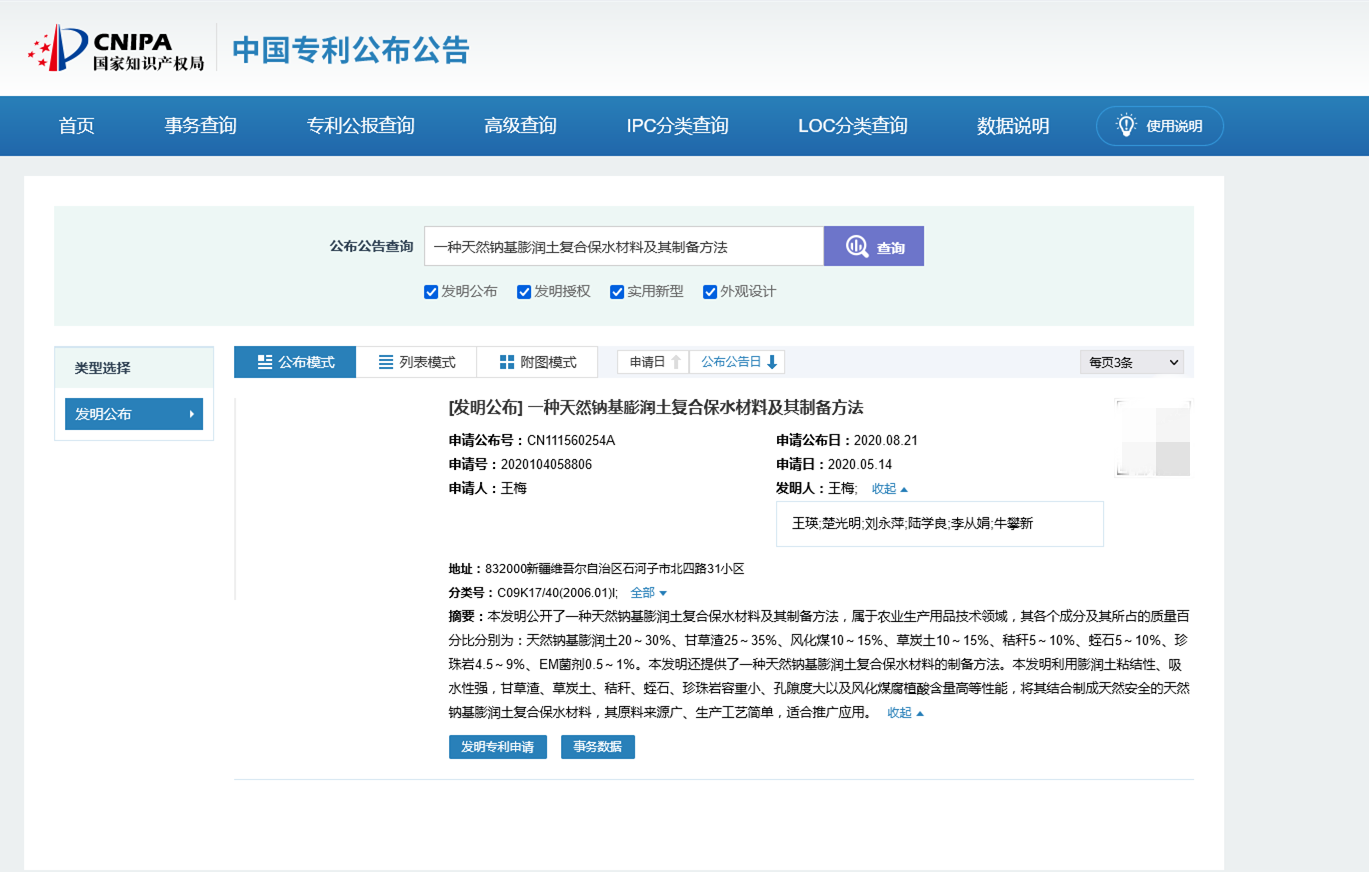Click the up arrow next to 申请日
Viewport: 1369px width, 872px height.
676,362
